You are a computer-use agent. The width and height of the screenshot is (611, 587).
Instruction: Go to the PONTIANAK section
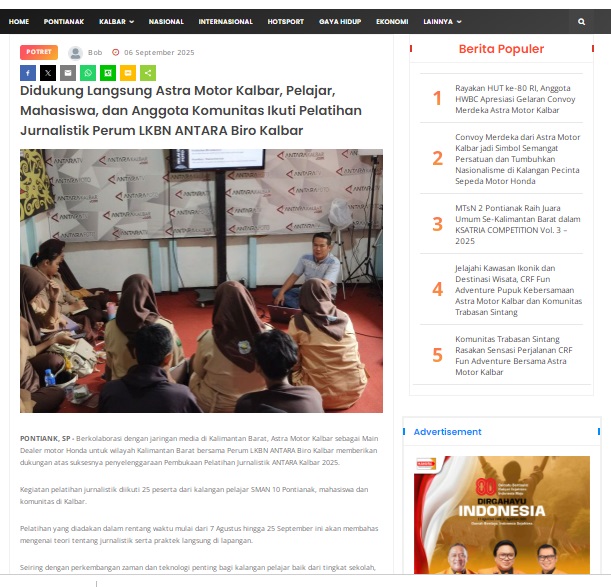[64, 22]
